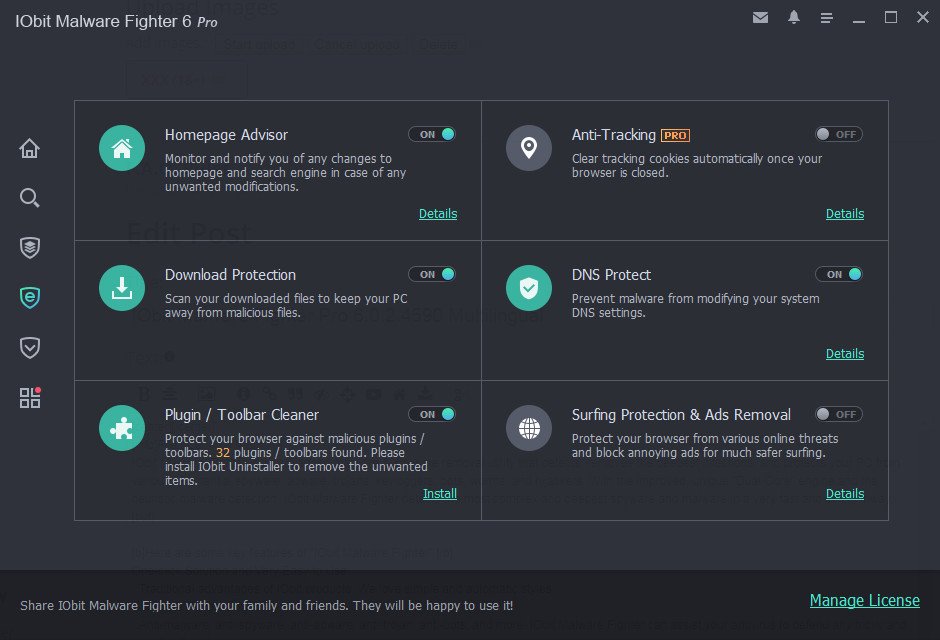Enable Surfing Protection & Ads Removal toggle
Viewport: 940px width, 640px height.
point(838,414)
